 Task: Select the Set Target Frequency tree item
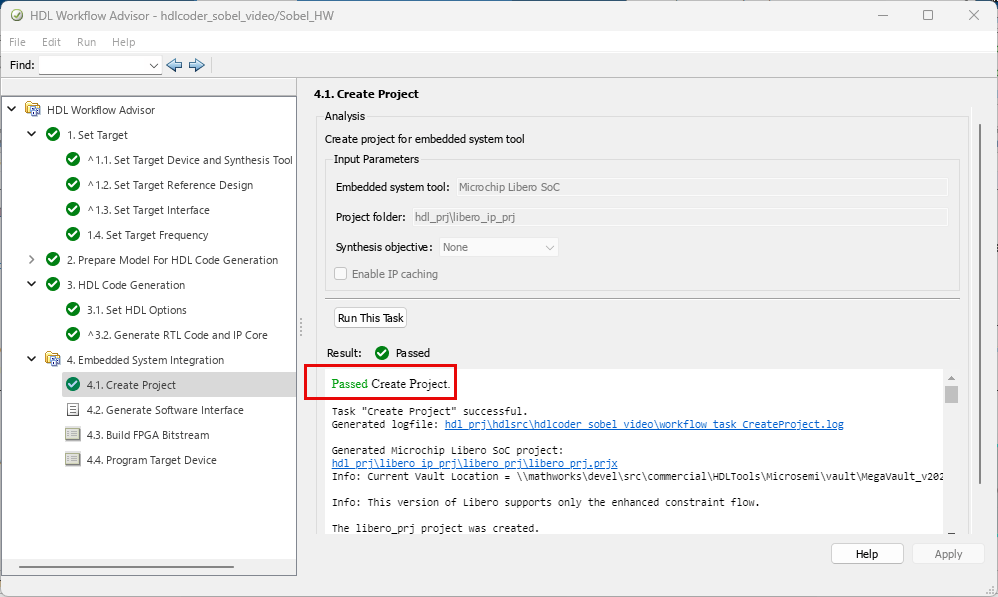click(157, 235)
